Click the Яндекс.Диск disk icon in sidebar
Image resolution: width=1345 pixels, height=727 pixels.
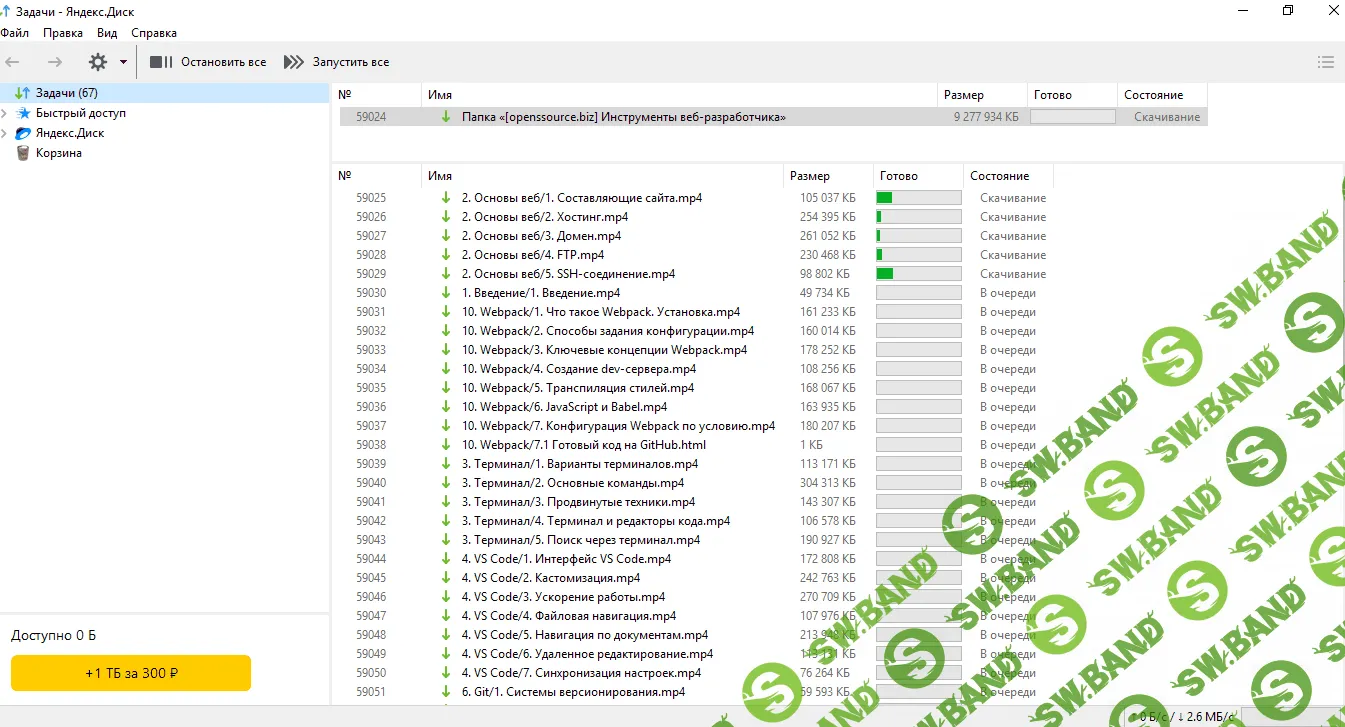[23, 133]
